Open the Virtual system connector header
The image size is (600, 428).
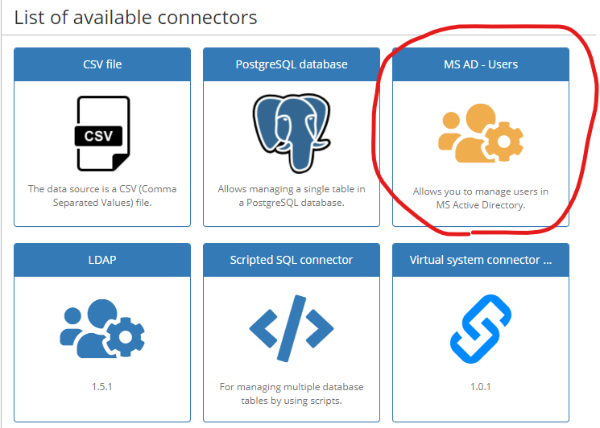(481, 260)
